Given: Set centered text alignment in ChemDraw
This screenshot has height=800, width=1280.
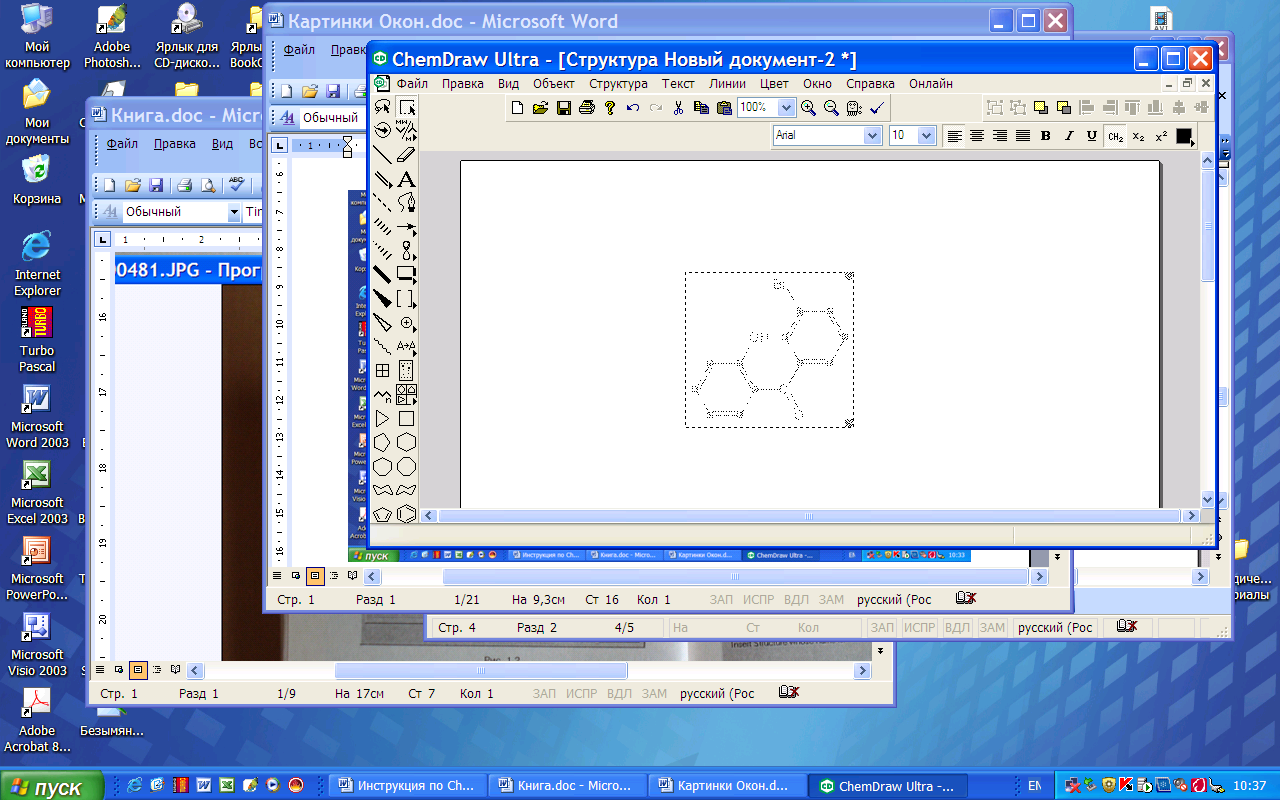Looking at the screenshot, I should [x=977, y=136].
